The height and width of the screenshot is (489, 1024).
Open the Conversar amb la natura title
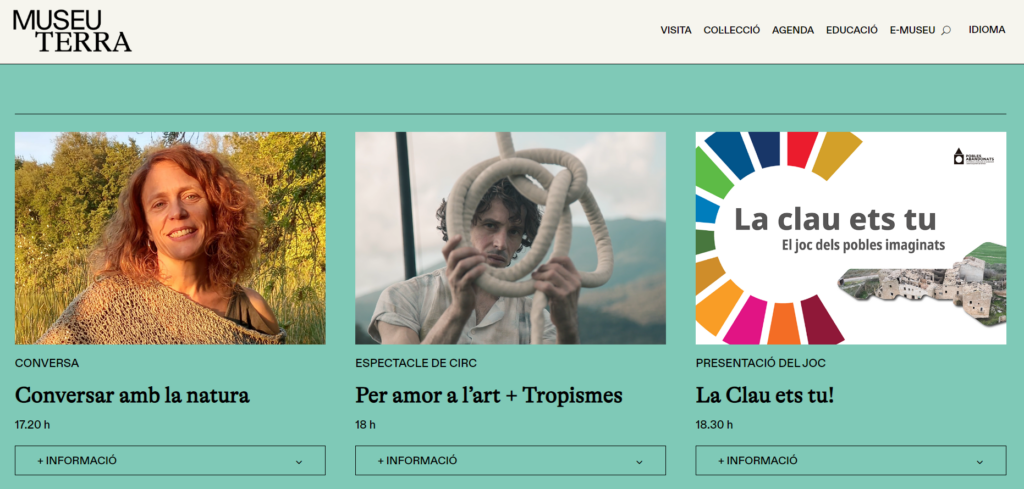[132, 395]
